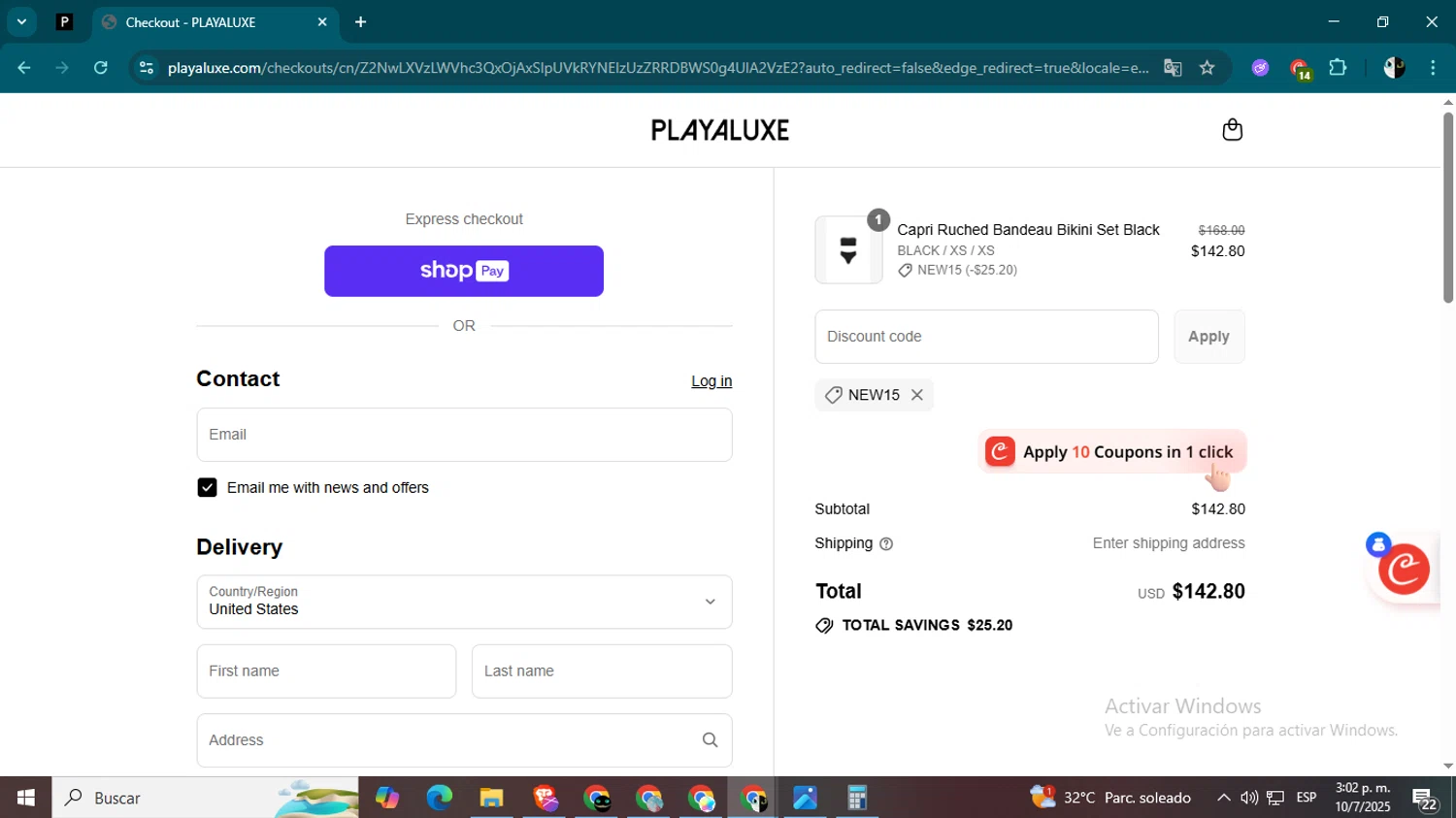Open the volume control icon

(x=1249, y=798)
